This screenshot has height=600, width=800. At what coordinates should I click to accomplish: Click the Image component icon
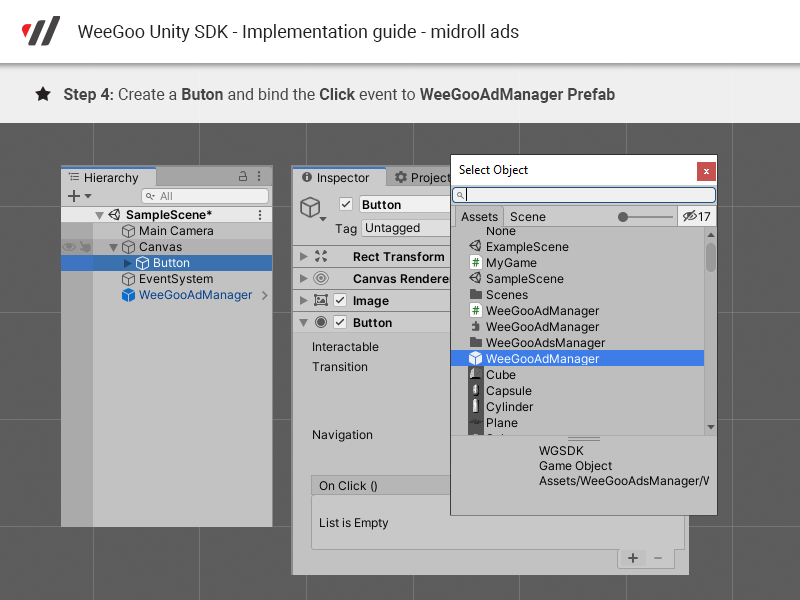point(321,300)
